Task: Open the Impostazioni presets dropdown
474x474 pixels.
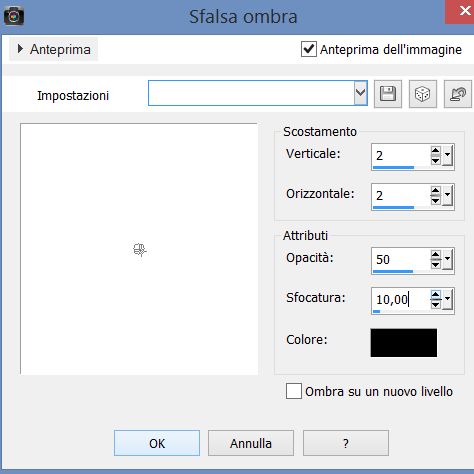Action: (x=360, y=93)
